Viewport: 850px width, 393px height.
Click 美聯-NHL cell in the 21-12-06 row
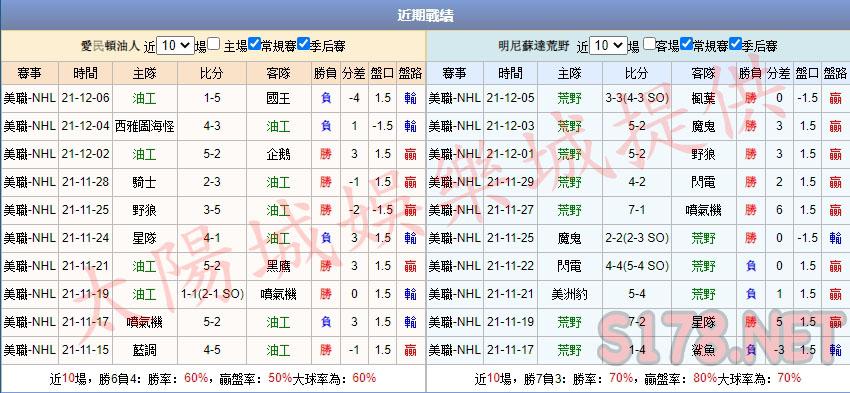pyautogui.click(x=29, y=98)
